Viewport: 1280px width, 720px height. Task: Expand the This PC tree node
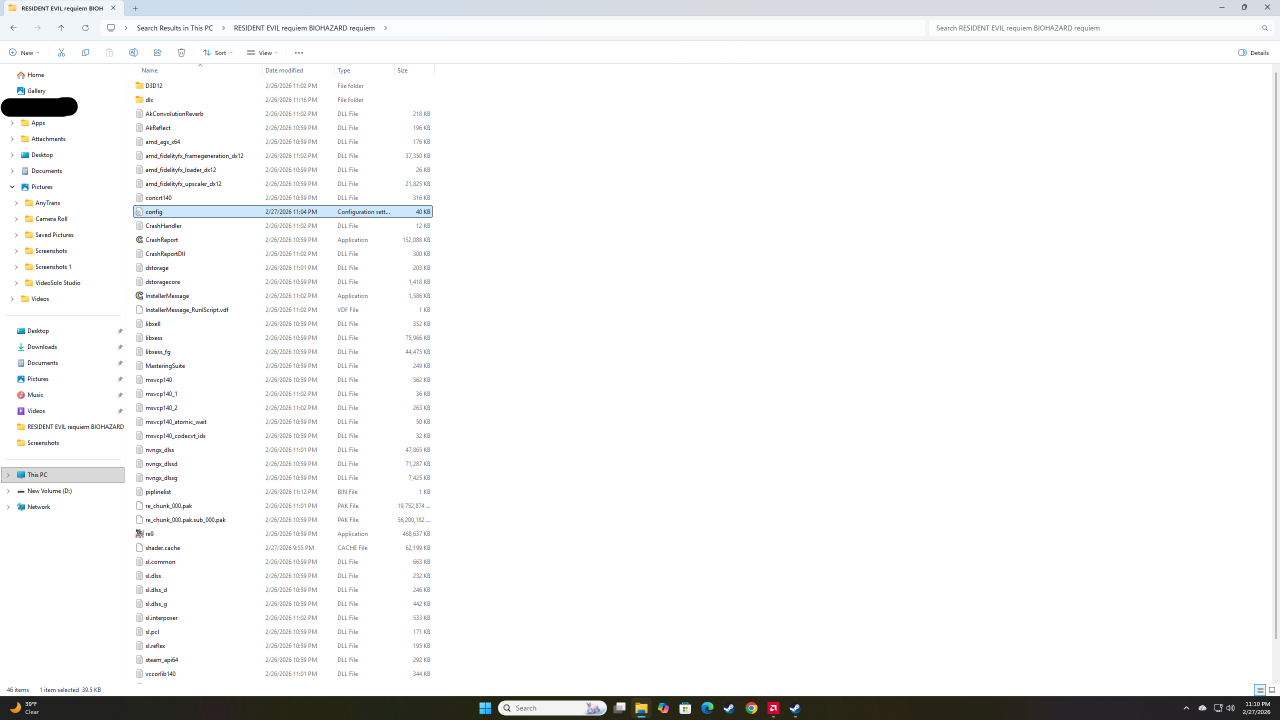(8, 475)
